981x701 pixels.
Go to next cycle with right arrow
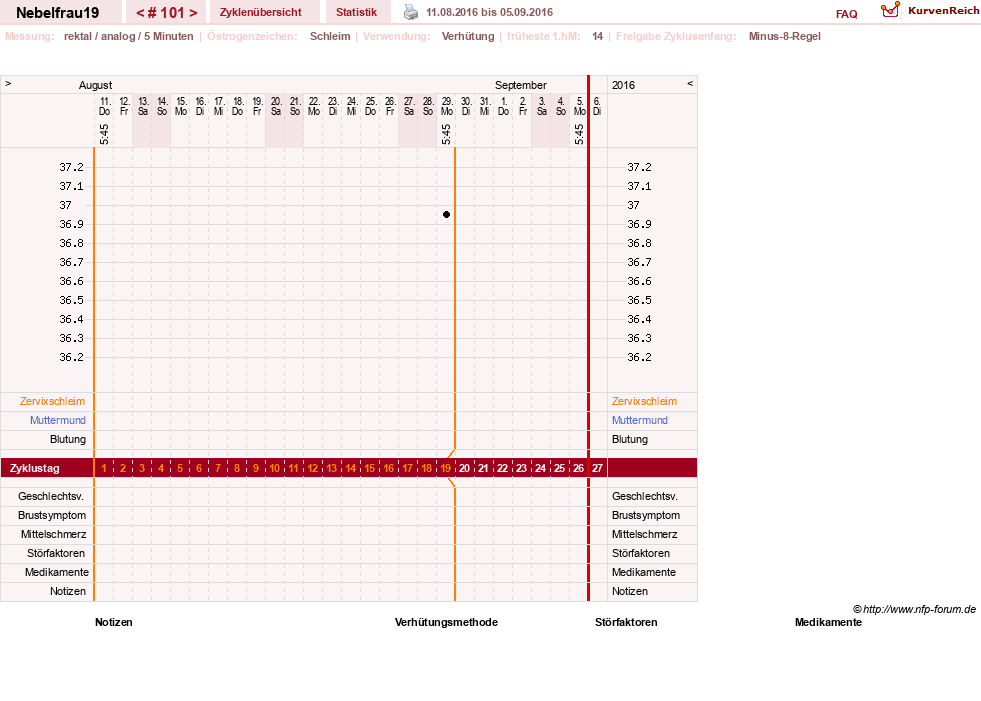coord(193,13)
